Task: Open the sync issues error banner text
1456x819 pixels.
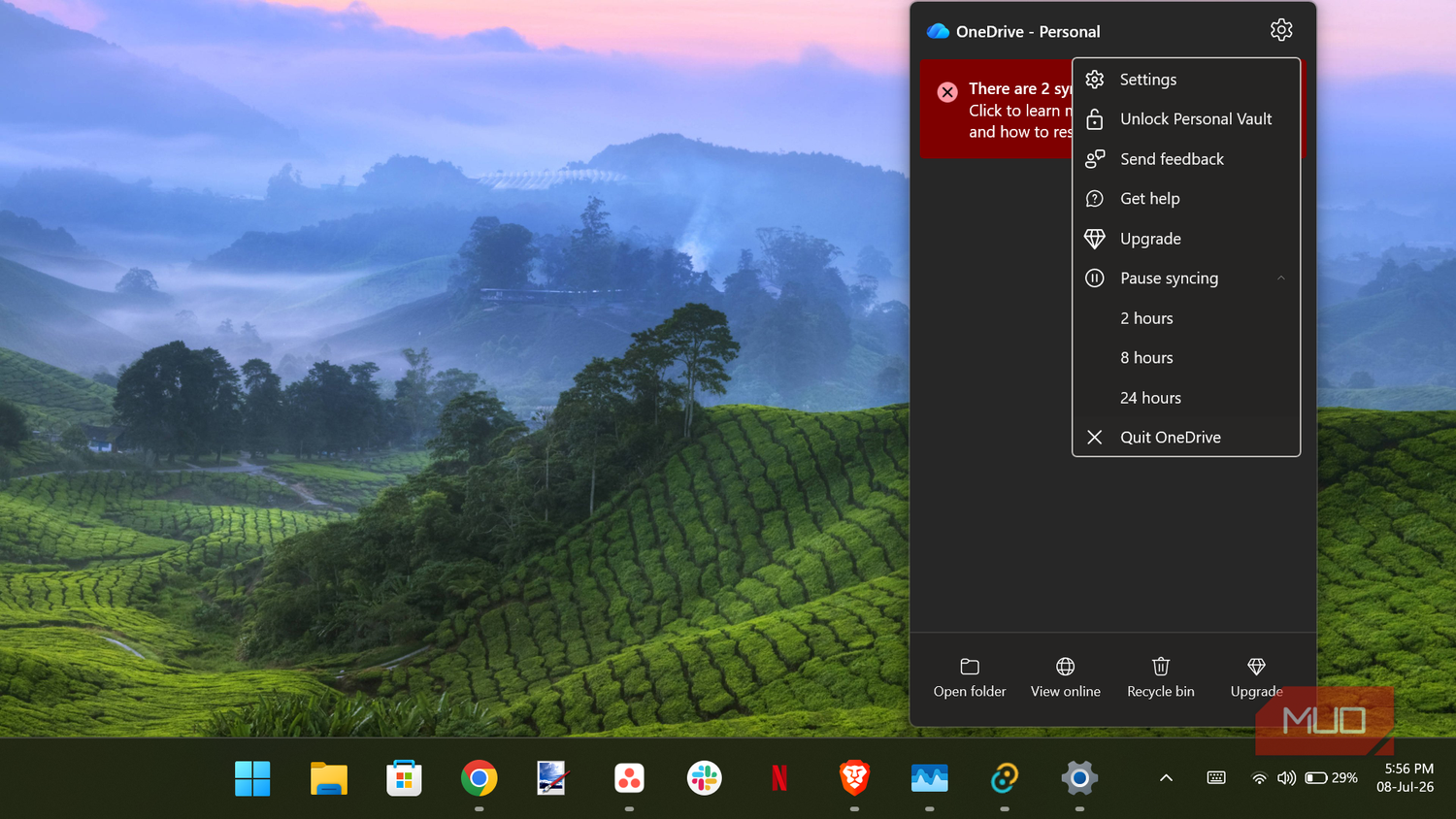Action: pyautogui.click(x=1019, y=110)
